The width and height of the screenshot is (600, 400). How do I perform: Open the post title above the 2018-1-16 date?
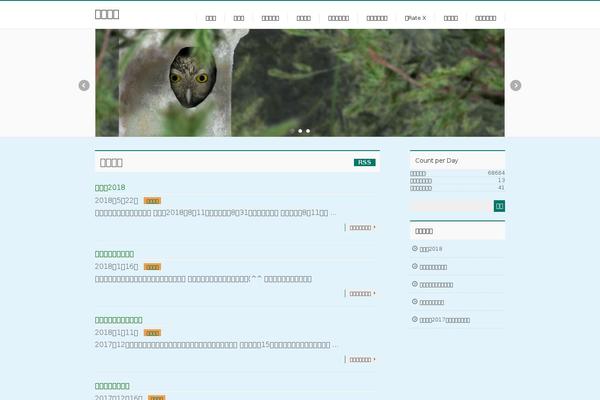(114, 254)
